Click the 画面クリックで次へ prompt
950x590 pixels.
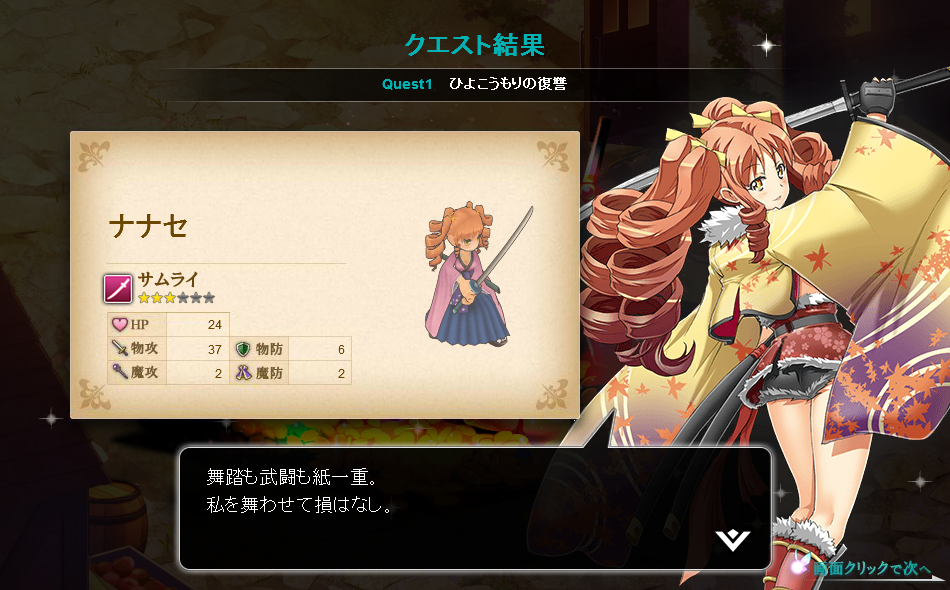[871, 568]
